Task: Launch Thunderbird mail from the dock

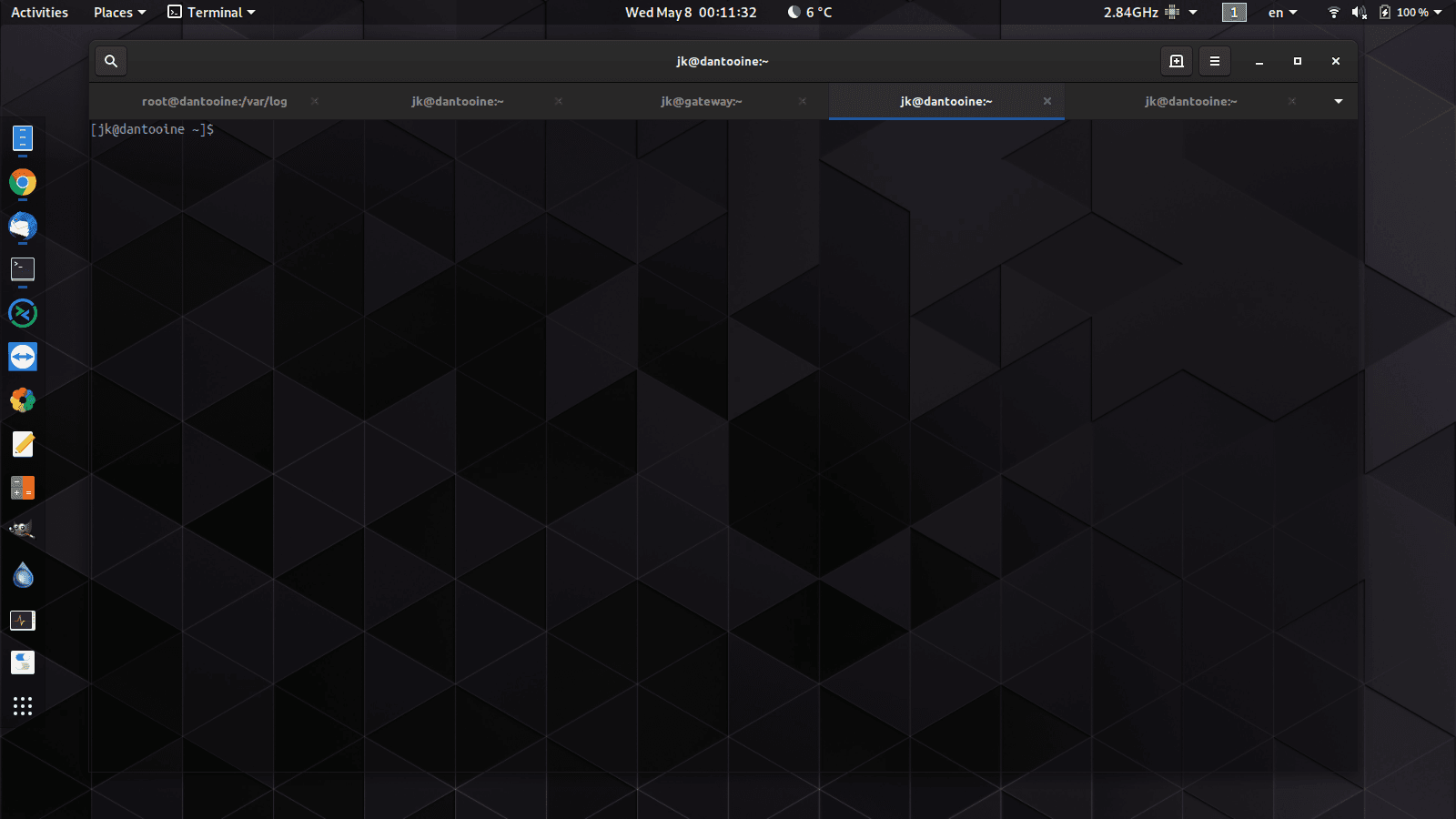Action: (22, 227)
